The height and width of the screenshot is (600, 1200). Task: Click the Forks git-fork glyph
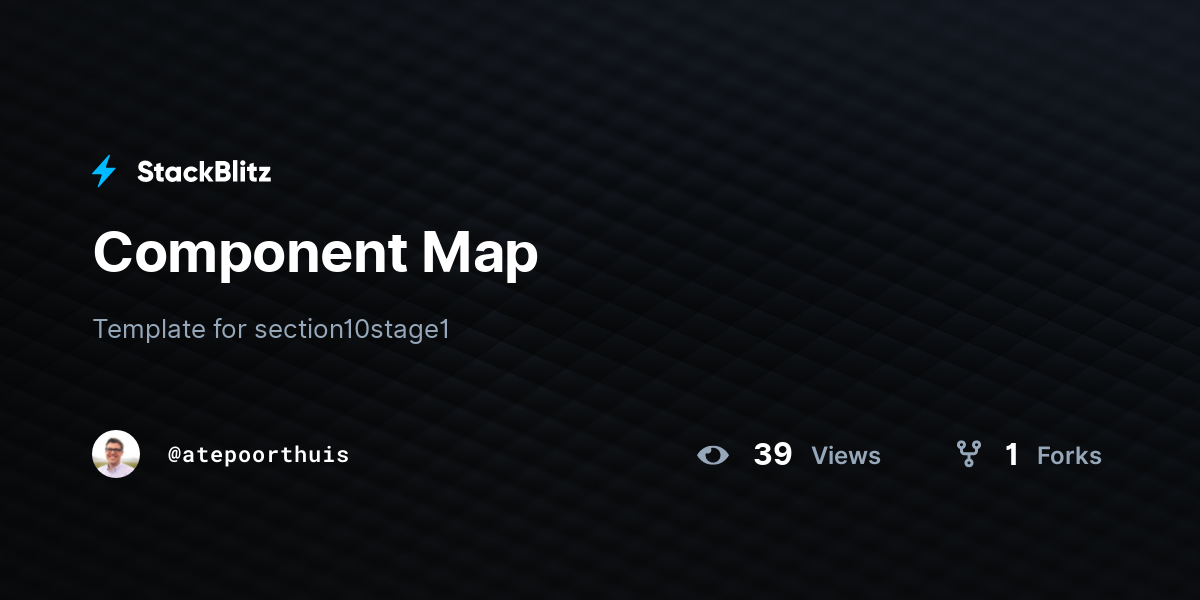(968, 455)
